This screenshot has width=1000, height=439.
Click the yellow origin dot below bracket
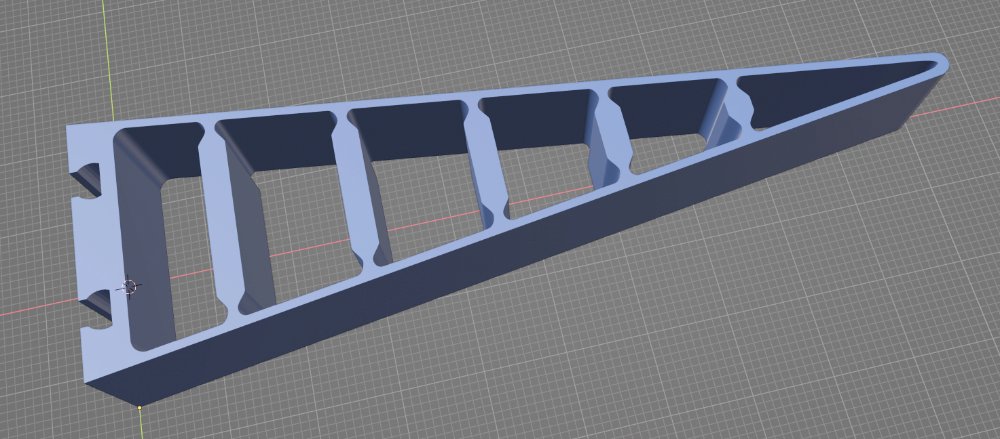click(x=140, y=406)
